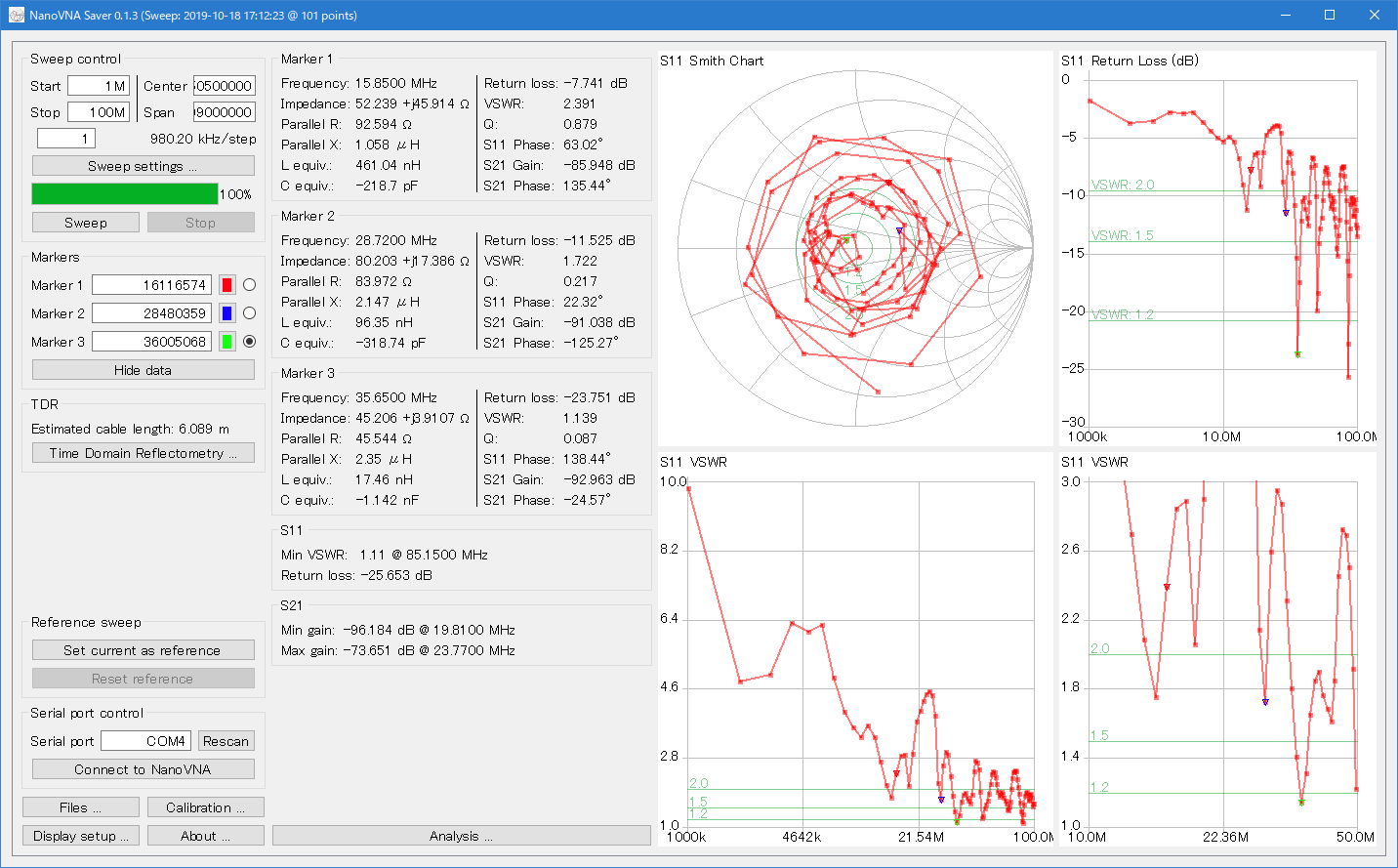1398x868 pixels.
Task: Click the Hide data button
Action: pos(143,370)
